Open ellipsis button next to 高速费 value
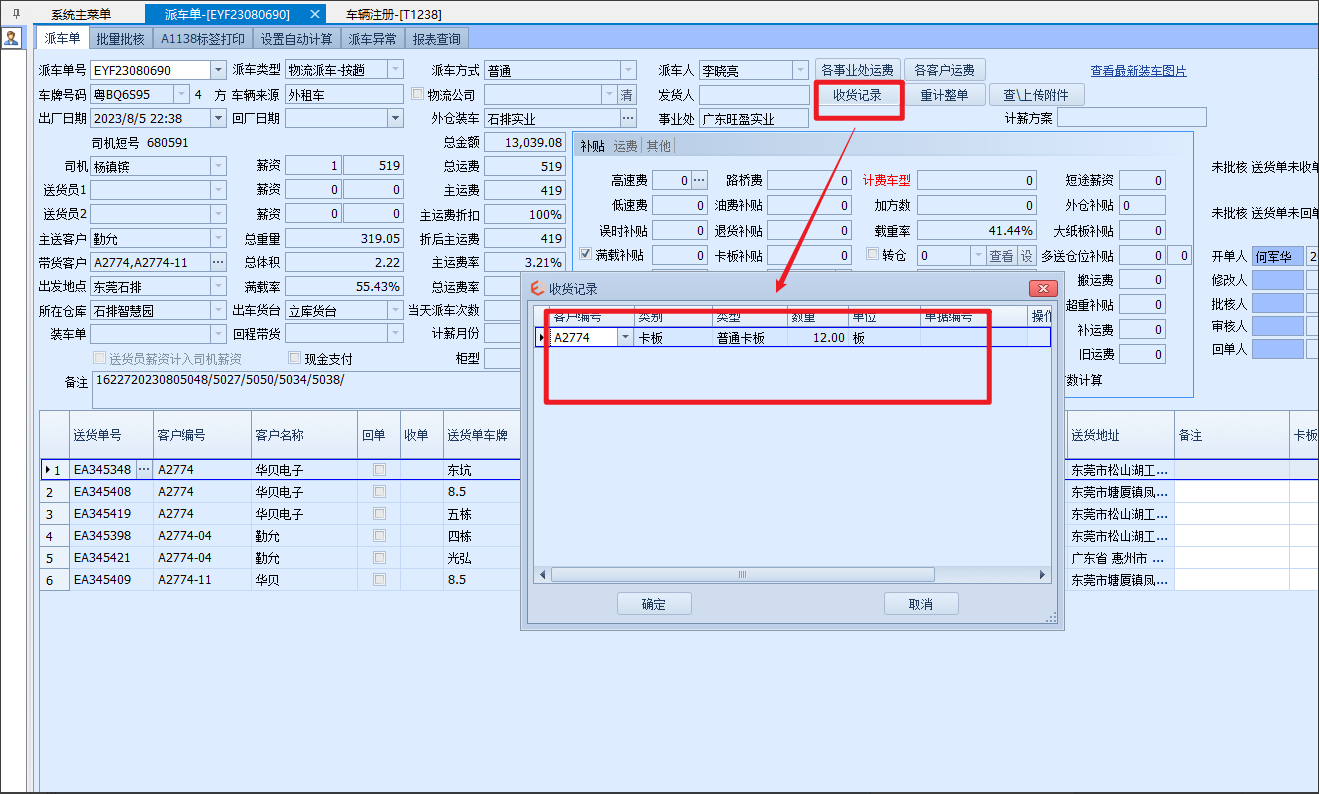1319x794 pixels. [700, 180]
